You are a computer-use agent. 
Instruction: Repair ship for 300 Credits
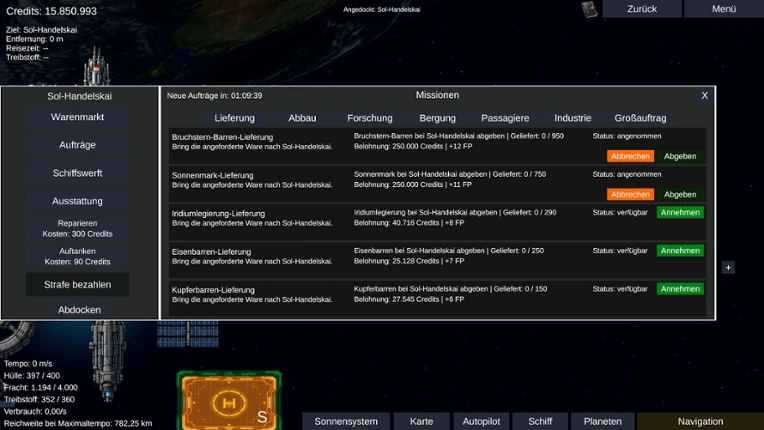[x=77, y=228]
